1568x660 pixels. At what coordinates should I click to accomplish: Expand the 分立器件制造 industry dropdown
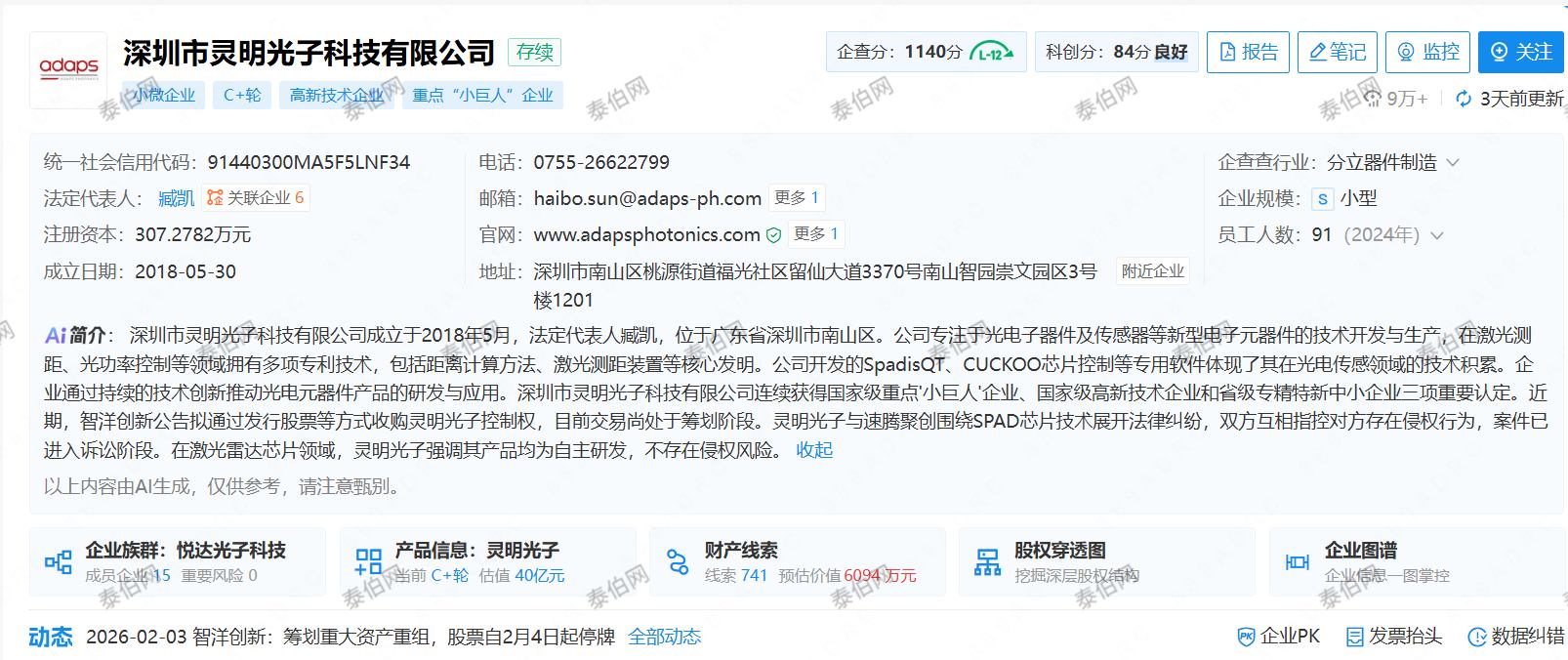point(1453,162)
